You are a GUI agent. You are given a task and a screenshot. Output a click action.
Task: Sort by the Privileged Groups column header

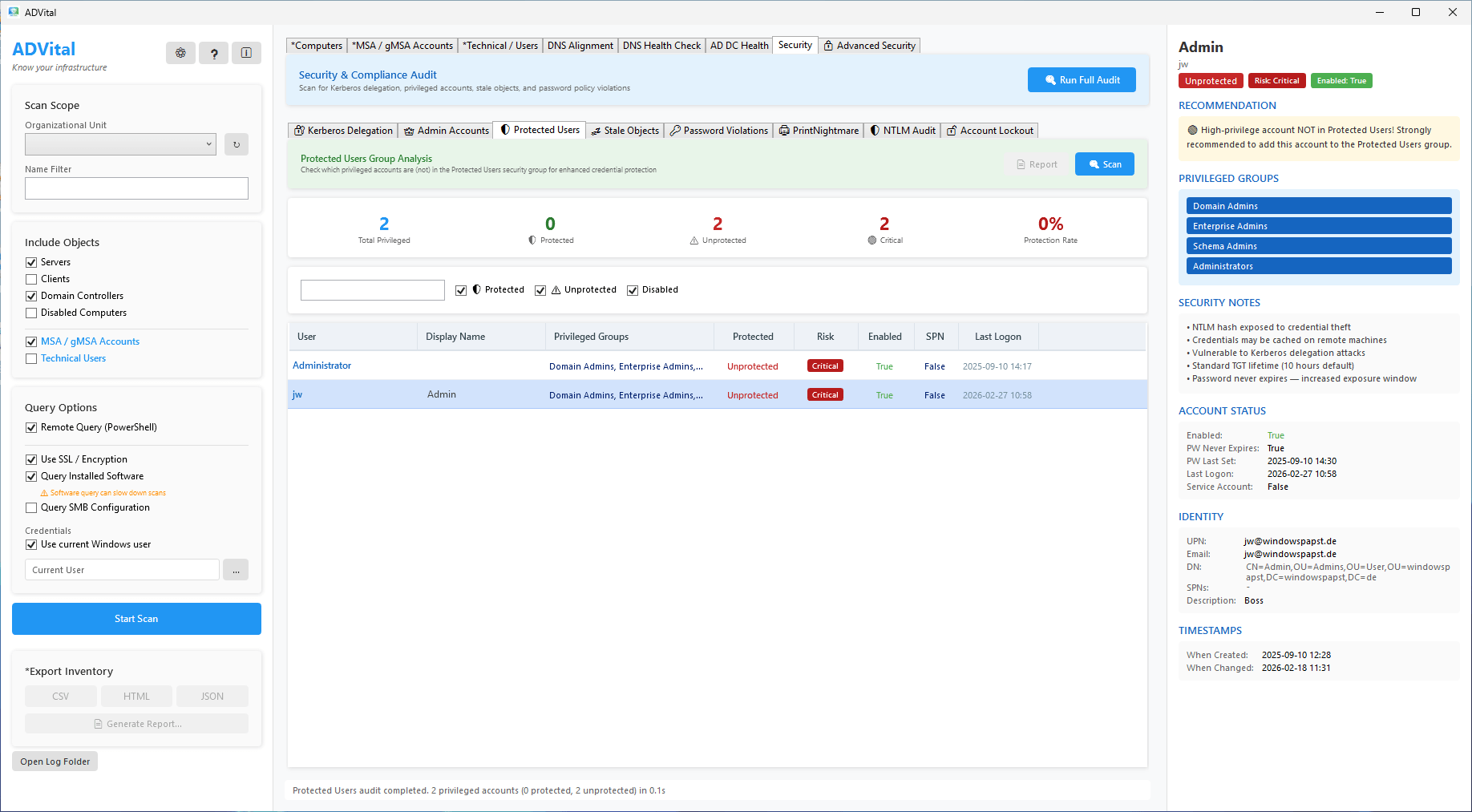[x=591, y=337]
